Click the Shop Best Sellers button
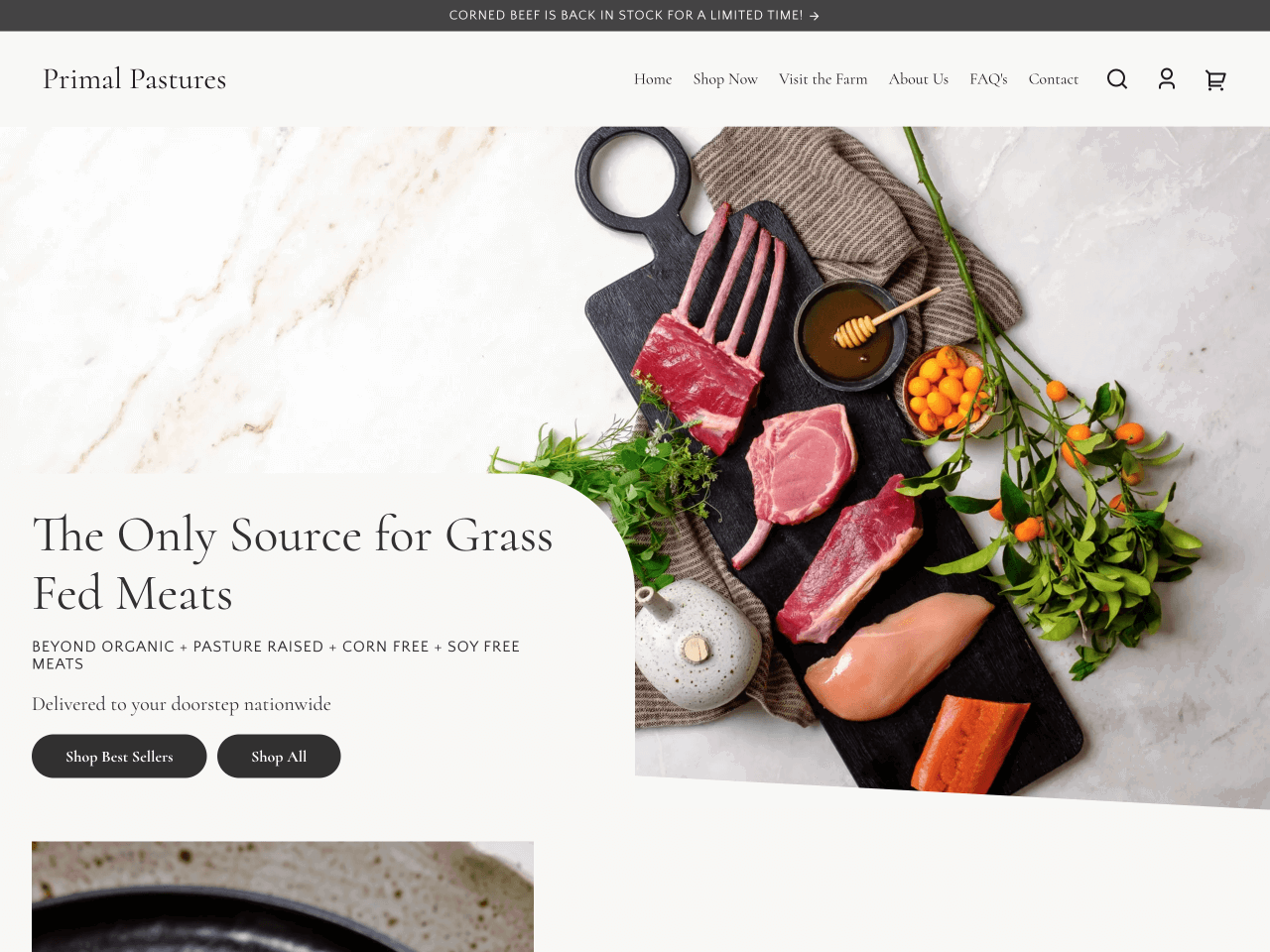Viewport: 1270px width, 952px height. (x=119, y=757)
